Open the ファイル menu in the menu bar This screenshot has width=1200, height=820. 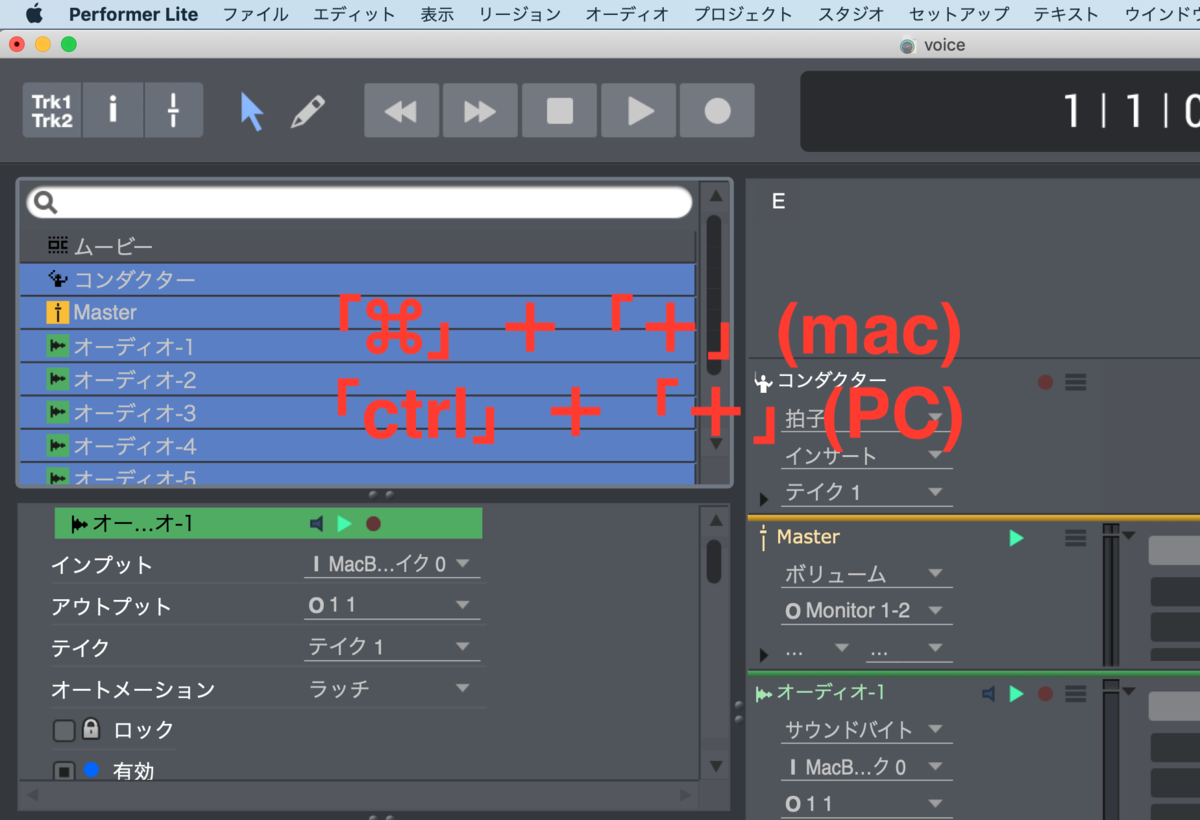(x=256, y=14)
